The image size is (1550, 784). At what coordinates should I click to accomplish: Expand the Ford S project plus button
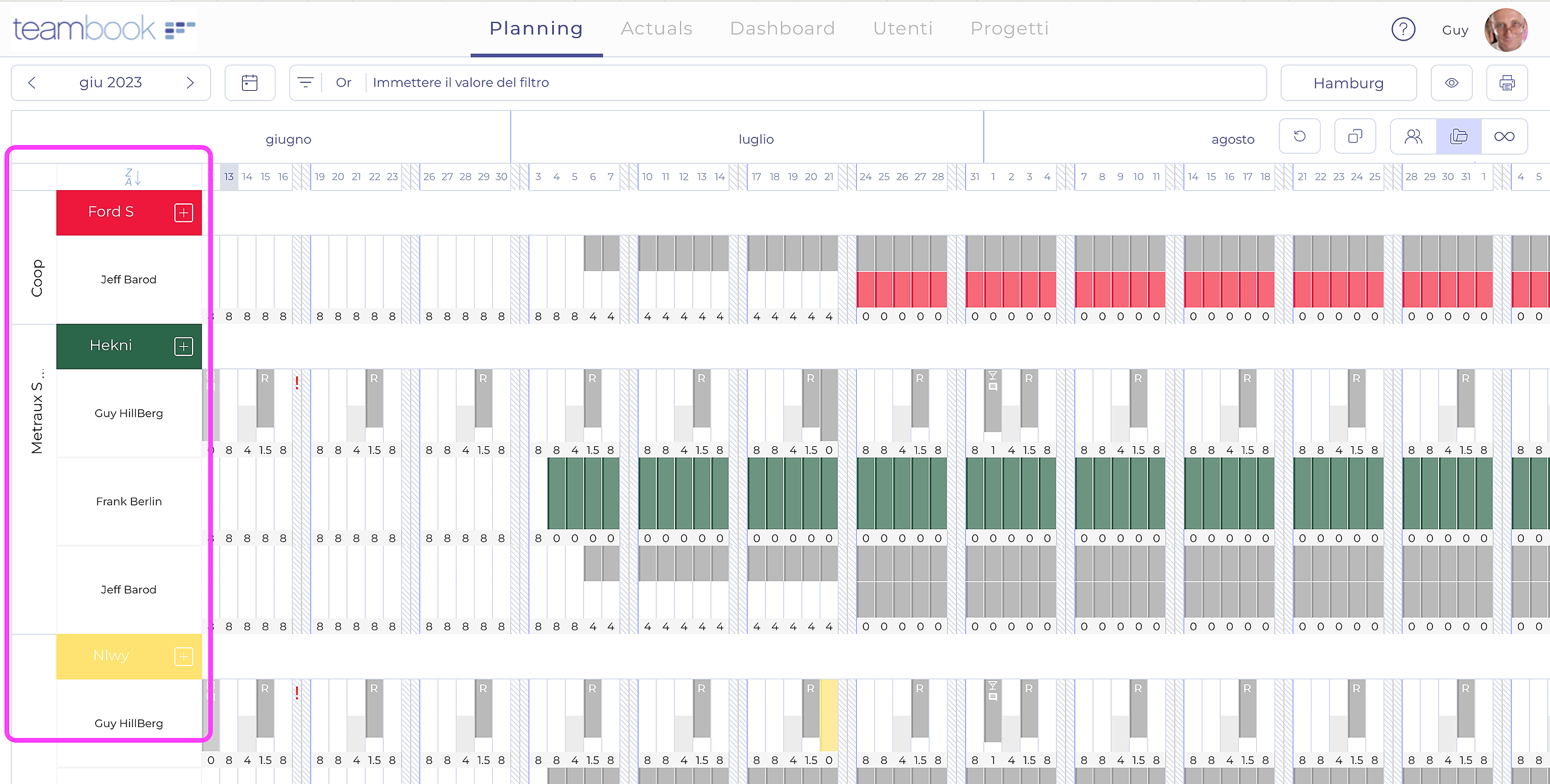[183, 212]
